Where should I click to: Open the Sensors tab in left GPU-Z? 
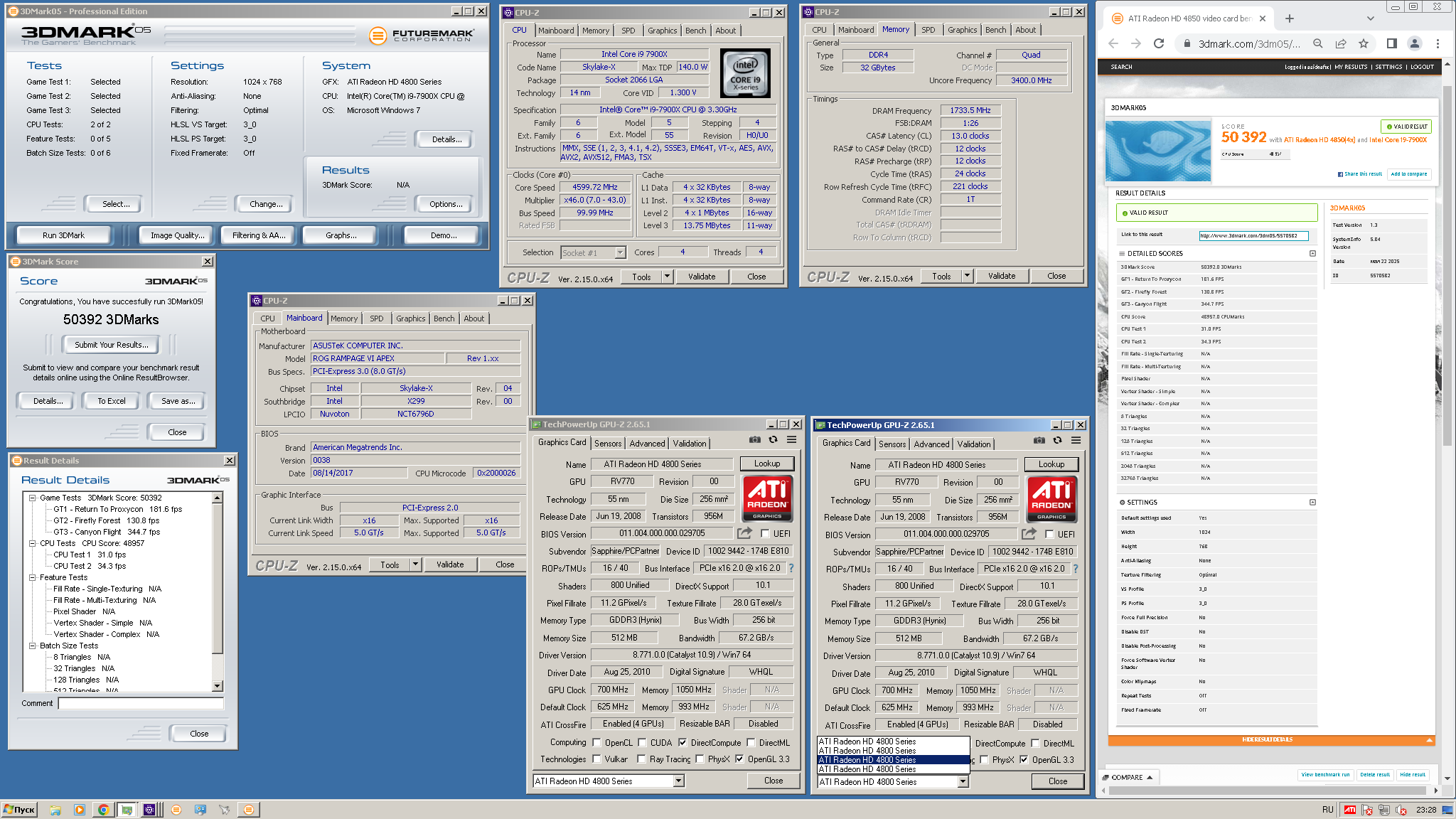pyautogui.click(x=608, y=443)
